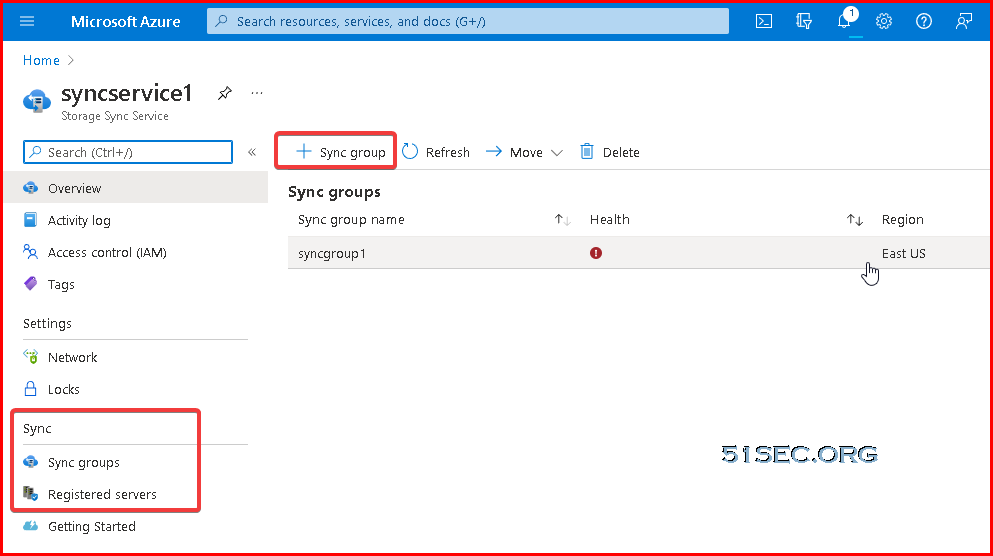Click the Access control people icon
Image resolution: width=993 pixels, height=556 pixels.
(x=30, y=252)
